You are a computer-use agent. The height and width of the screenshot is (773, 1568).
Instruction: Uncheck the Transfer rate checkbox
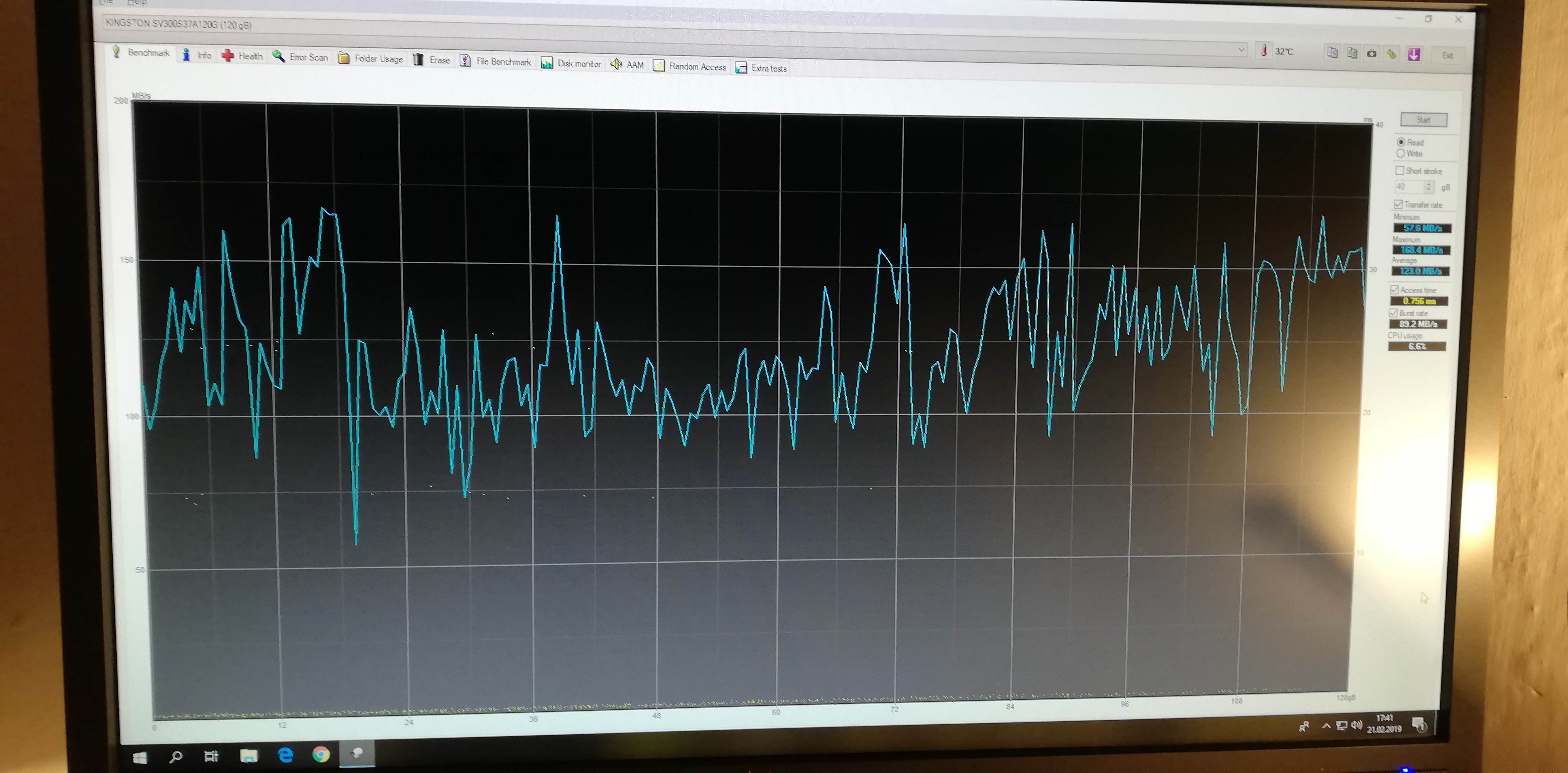(x=1398, y=204)
